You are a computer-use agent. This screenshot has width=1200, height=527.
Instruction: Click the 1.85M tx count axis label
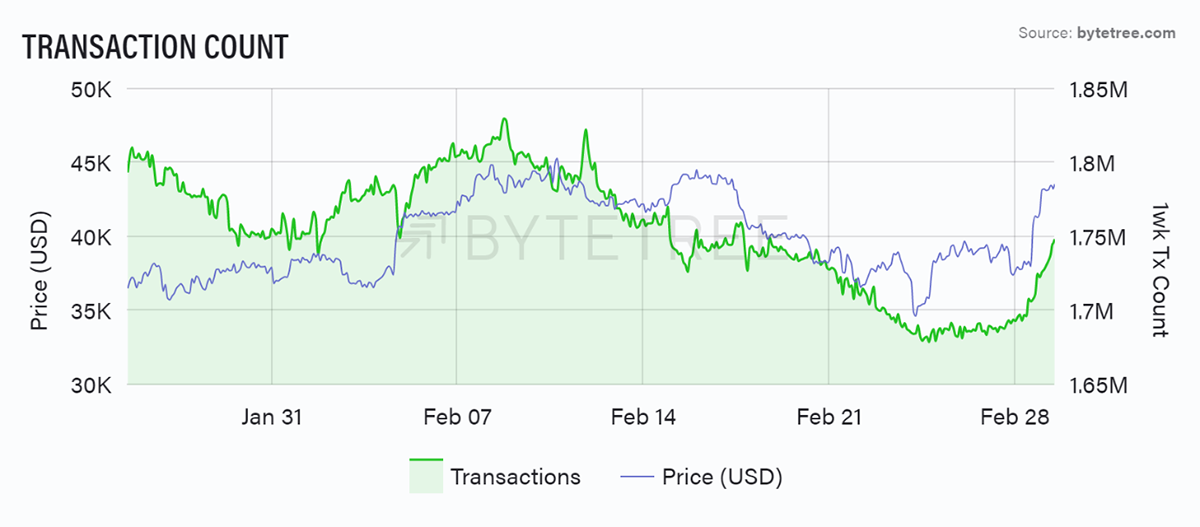(1099, 90)
